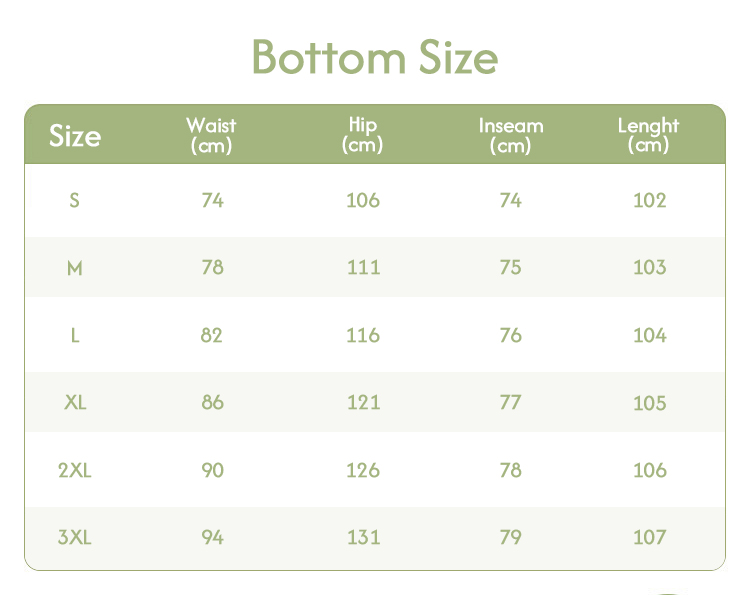Click the "Lenght (cm)" column header
Screen dimensions: 750x595
coord(648,135)
